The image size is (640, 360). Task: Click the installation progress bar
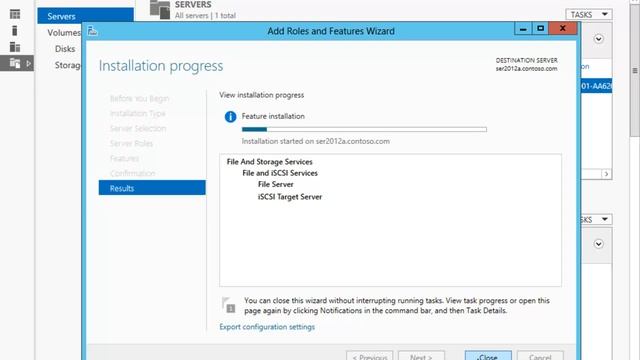(364, 129)
